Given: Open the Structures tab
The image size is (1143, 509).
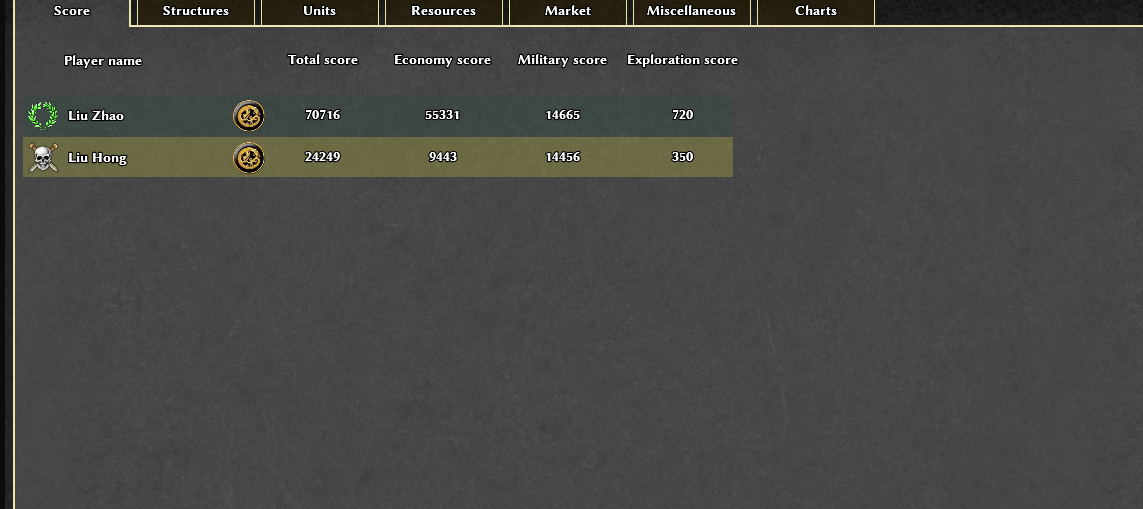Looking at the screenshot, I should click(x=196, y=11).
